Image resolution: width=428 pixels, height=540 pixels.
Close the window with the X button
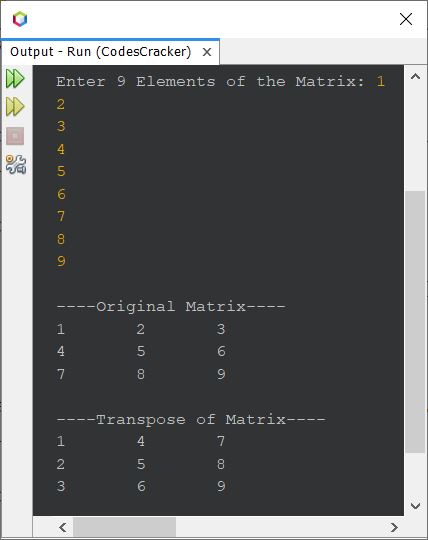(406, 19)
